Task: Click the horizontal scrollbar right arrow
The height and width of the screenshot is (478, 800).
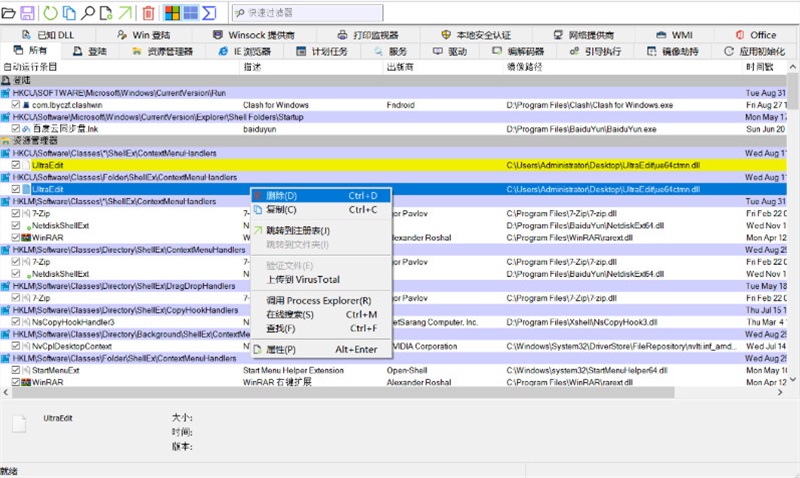Action: pyautogui.click(x=780, y=392)
